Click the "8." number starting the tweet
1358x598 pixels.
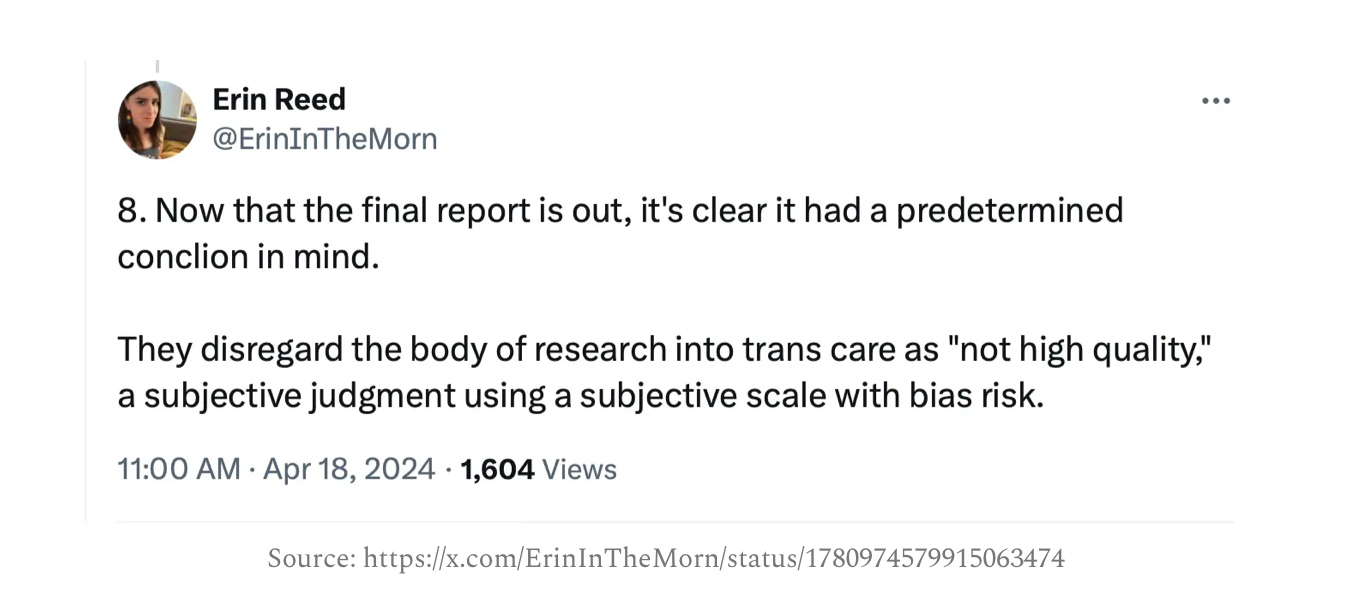pyautogui.click(x=130, y=211)
